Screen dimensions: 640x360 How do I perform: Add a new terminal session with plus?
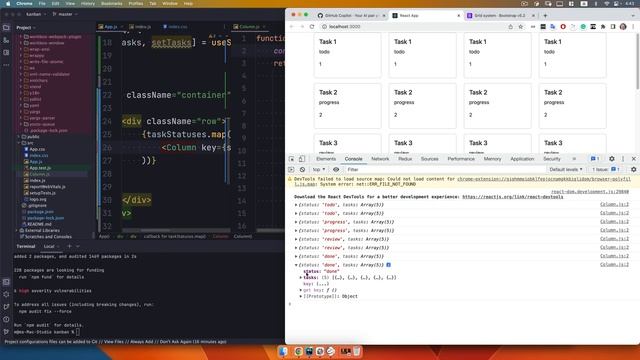[69, 246]
